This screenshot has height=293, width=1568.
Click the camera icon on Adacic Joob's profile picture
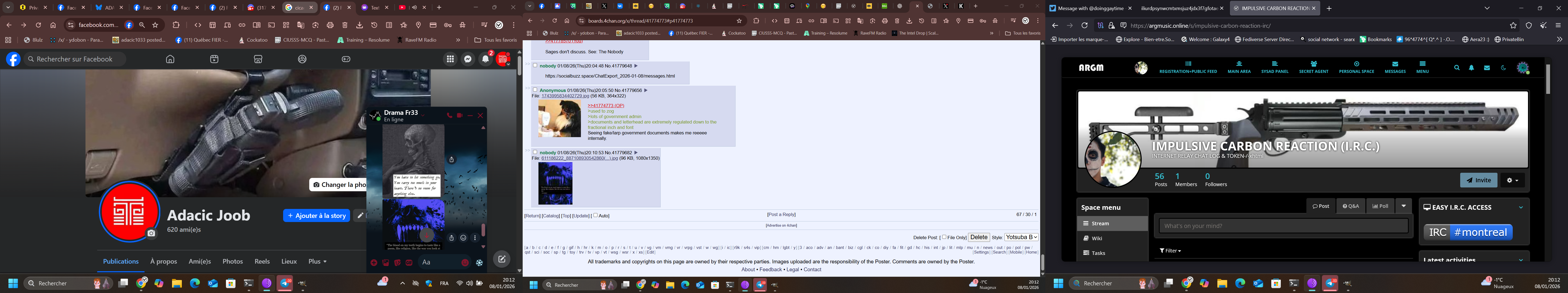click(152, 233)
